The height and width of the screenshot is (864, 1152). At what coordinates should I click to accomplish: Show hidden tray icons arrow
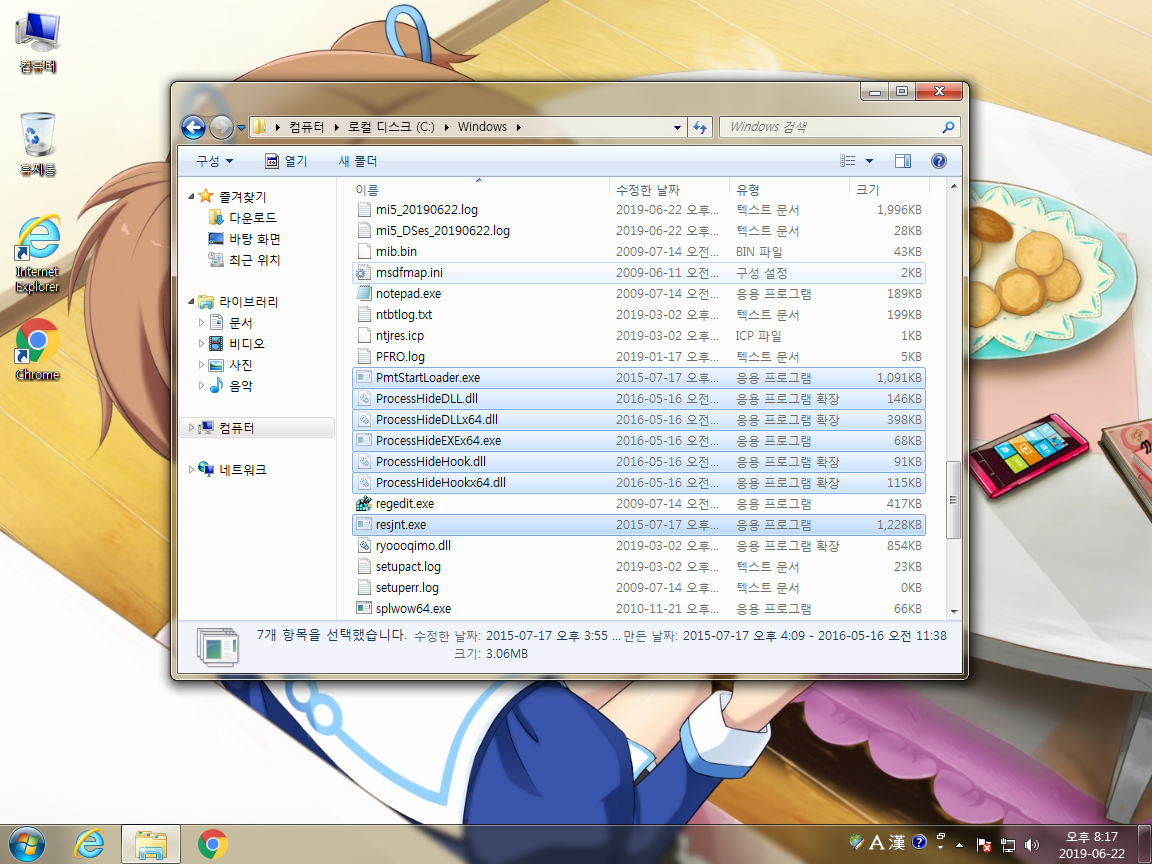tap(960, 845)
